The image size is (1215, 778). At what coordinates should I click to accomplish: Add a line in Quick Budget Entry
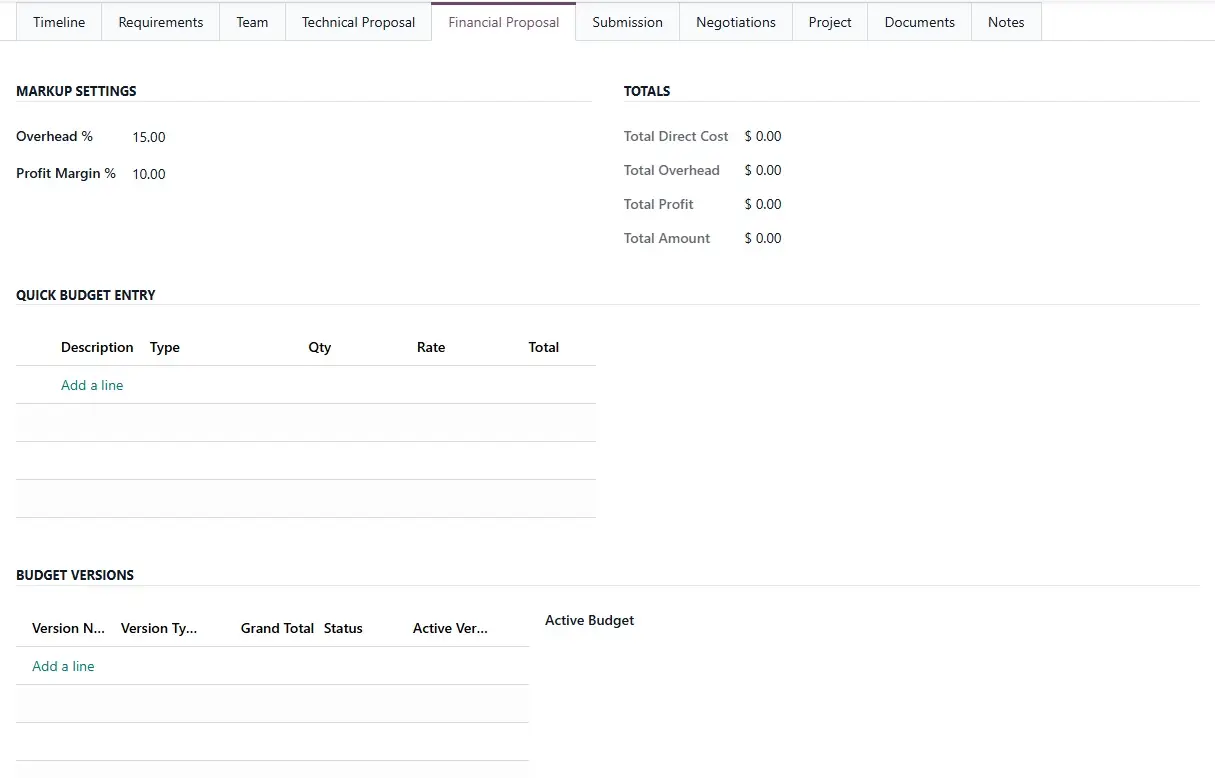[92, 385]
